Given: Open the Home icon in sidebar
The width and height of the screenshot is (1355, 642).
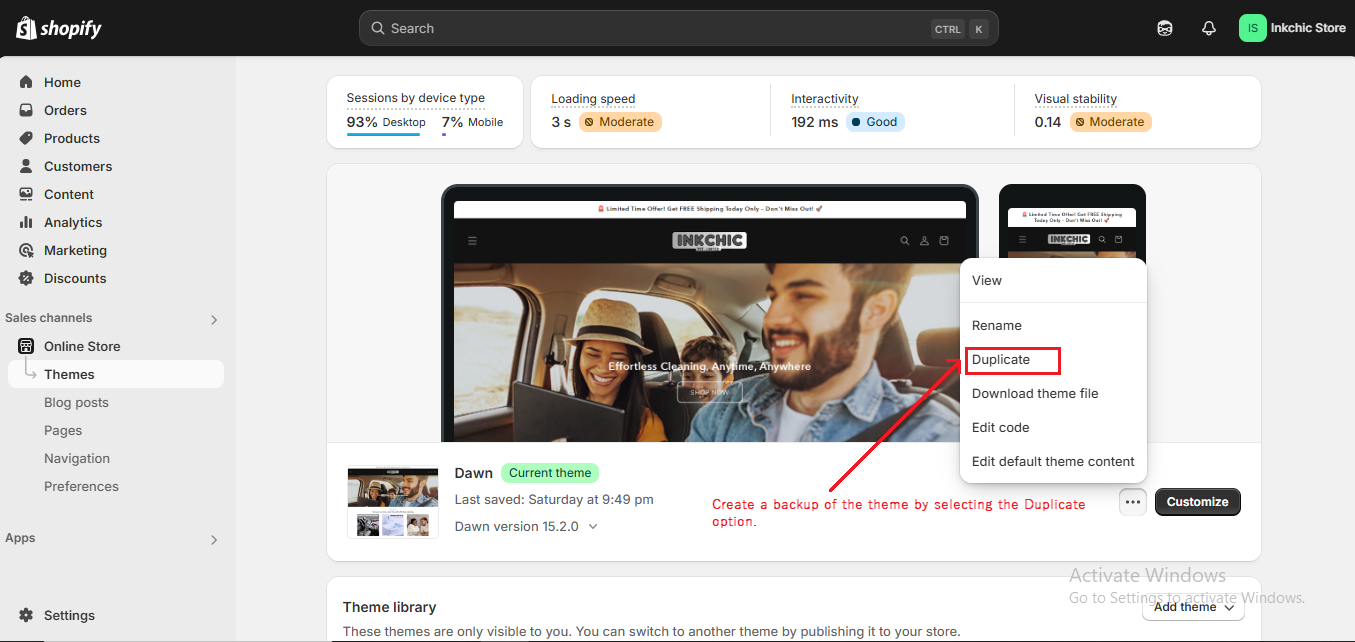Looking at the screenshot, I should [x=26, y=82].
